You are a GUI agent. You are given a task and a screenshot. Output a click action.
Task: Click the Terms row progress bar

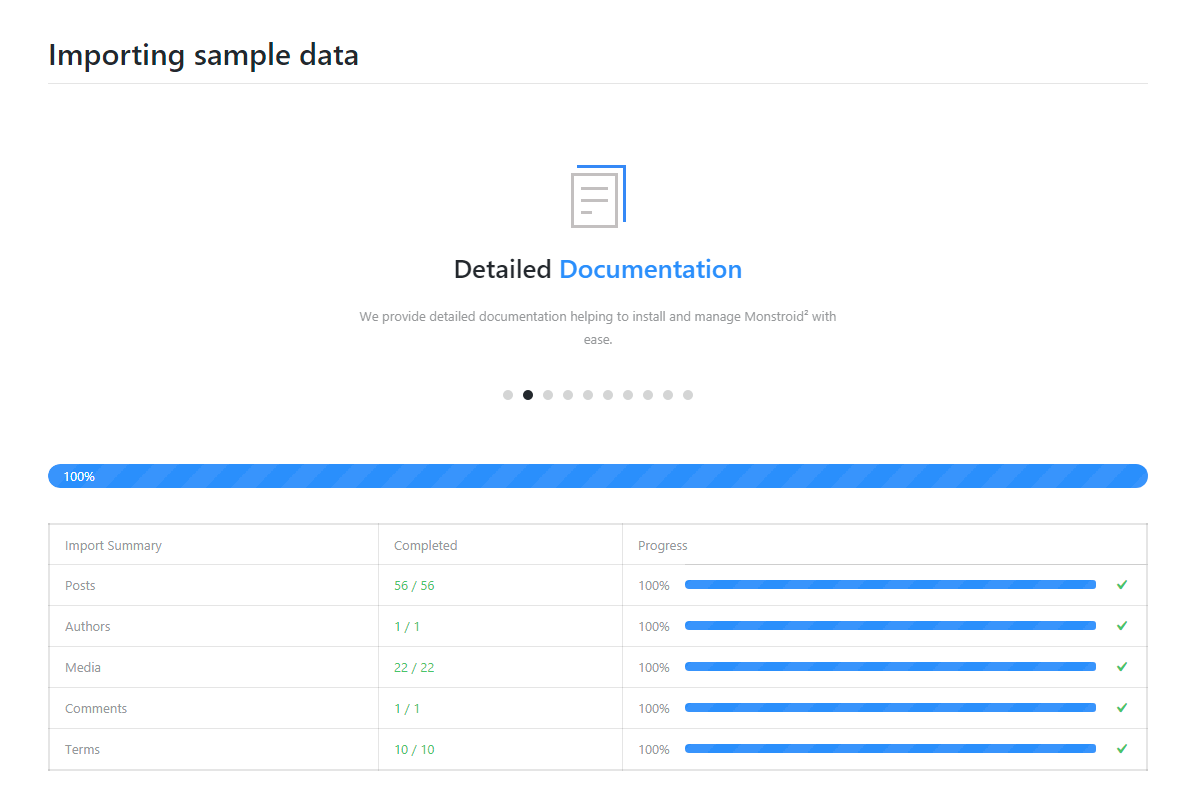[x=890, y=749]
